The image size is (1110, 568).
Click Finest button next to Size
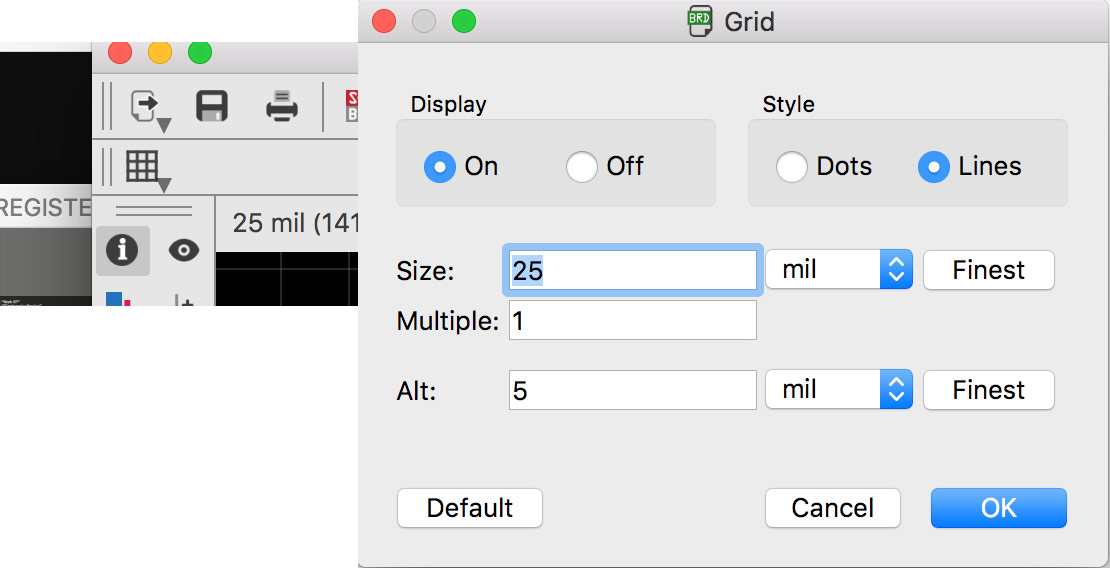pos(988,270)
